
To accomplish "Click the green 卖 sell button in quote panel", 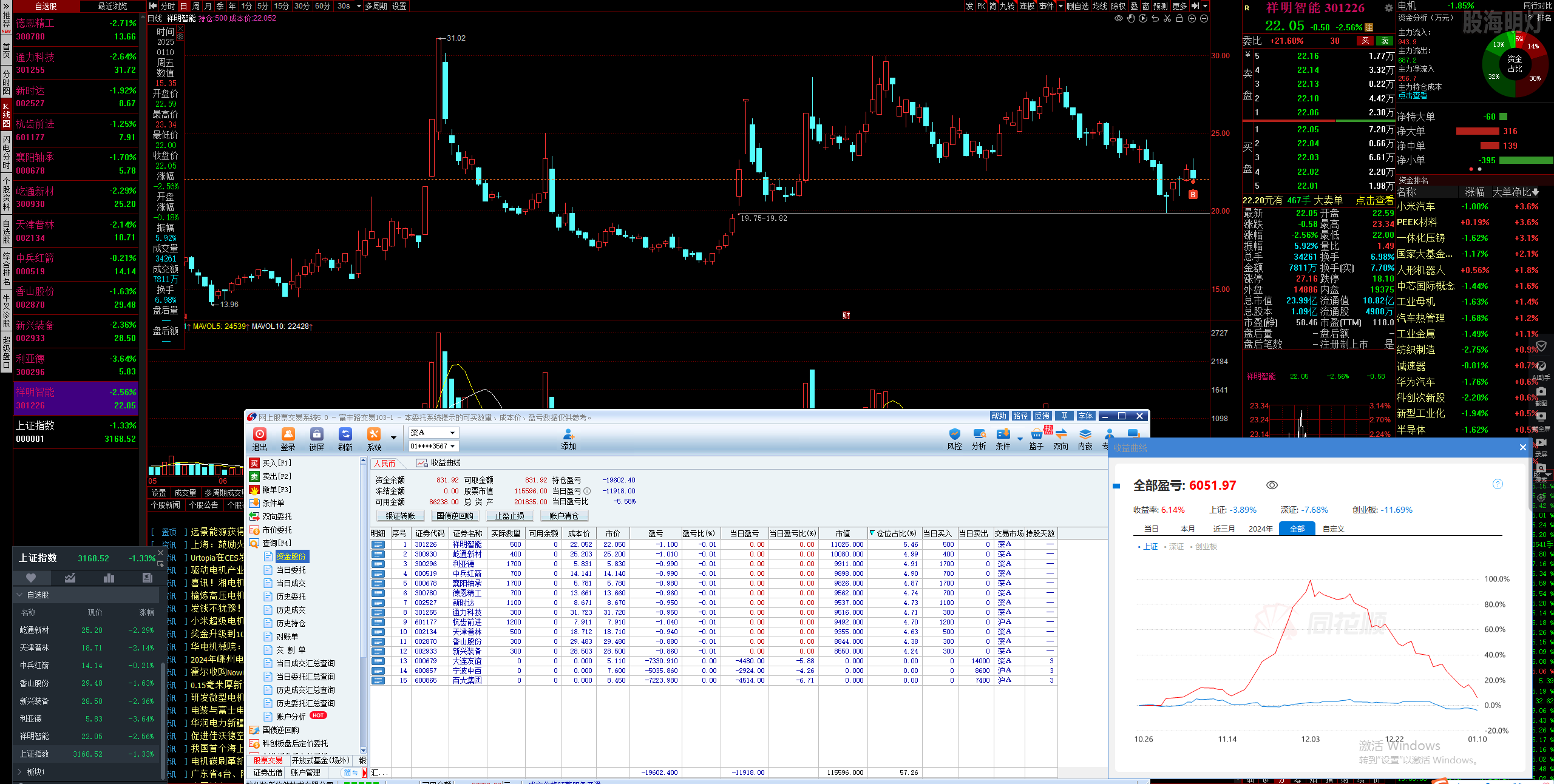I will pyautogui.click(x=1385, y=41).
